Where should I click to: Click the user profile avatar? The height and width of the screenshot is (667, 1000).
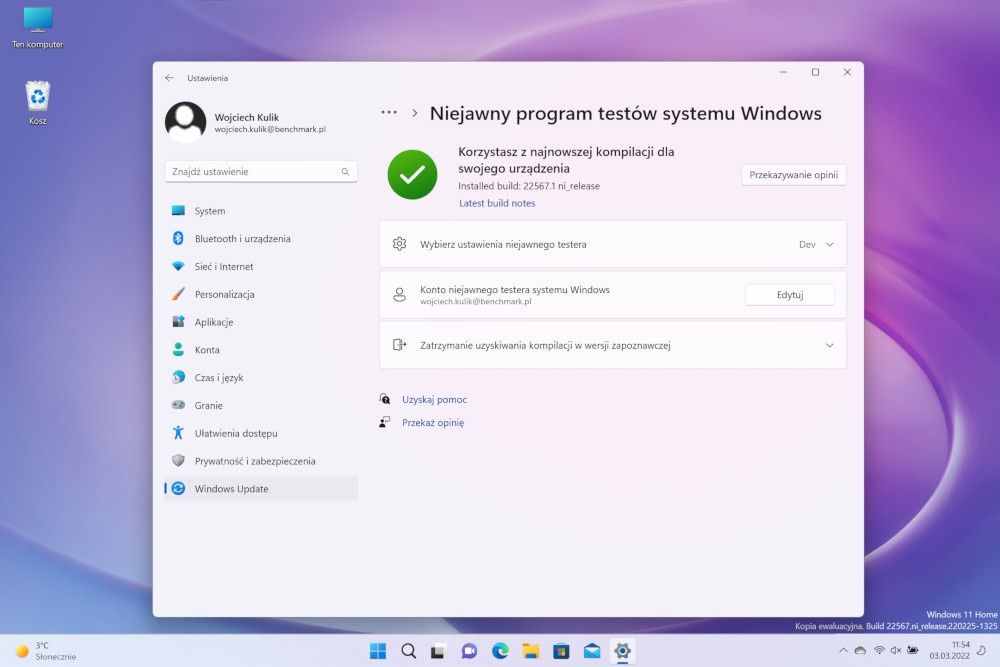click(186, 122)
